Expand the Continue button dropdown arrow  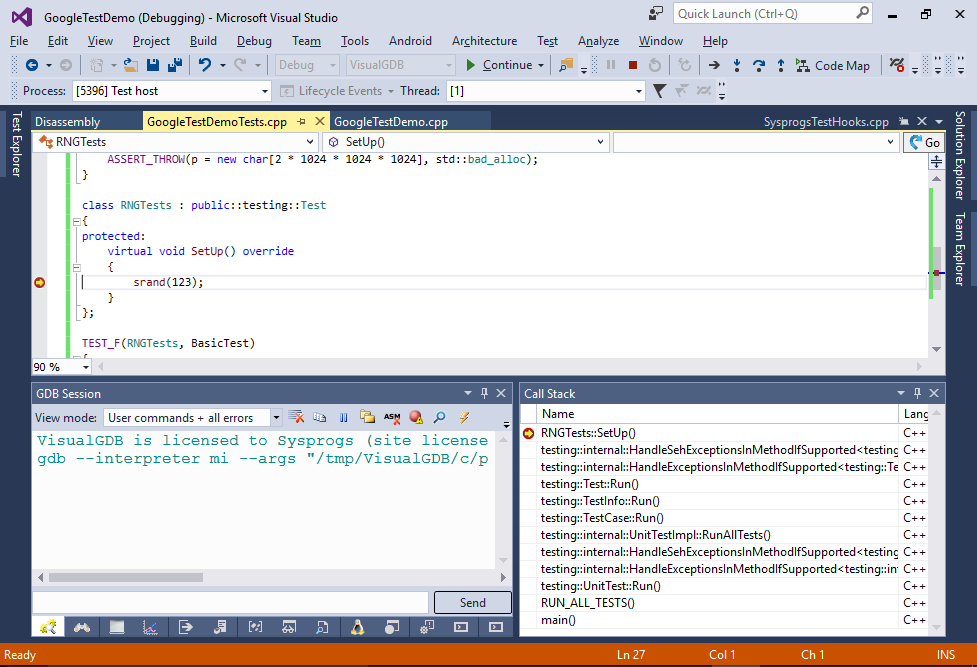[x=541, y=65]
